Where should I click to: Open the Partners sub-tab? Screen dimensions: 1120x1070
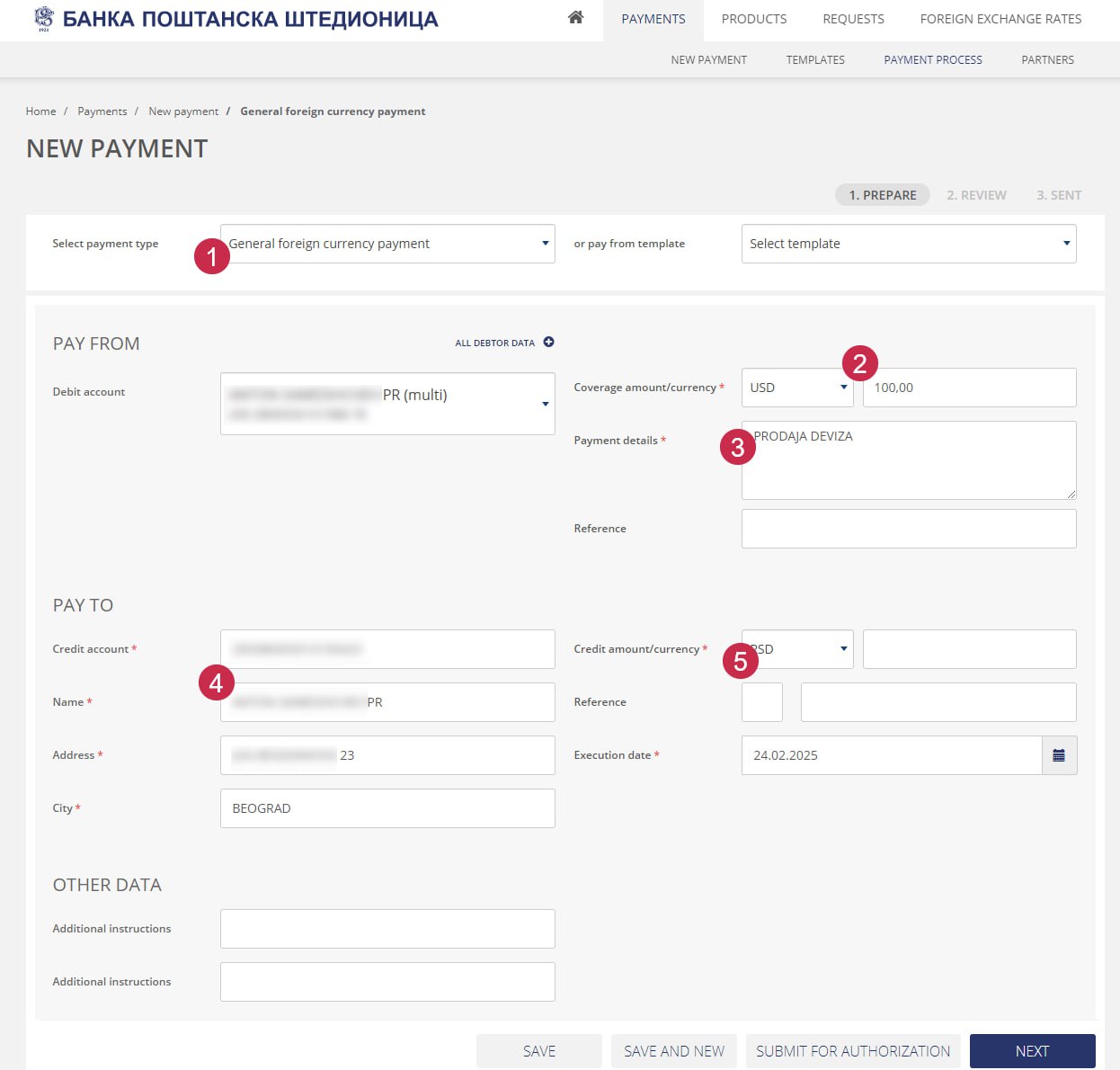(1047, 60)
